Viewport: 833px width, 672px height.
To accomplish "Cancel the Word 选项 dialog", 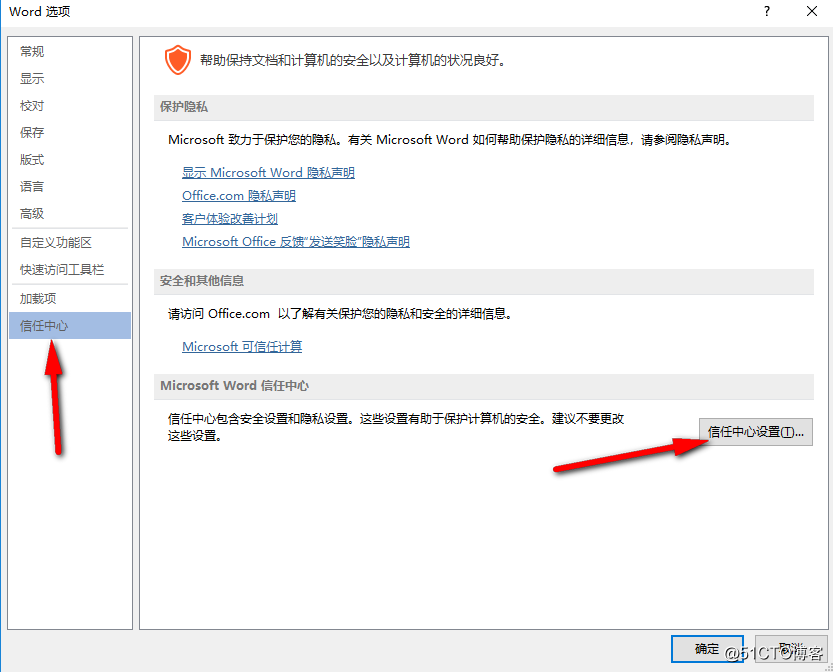I will [791, 649].
